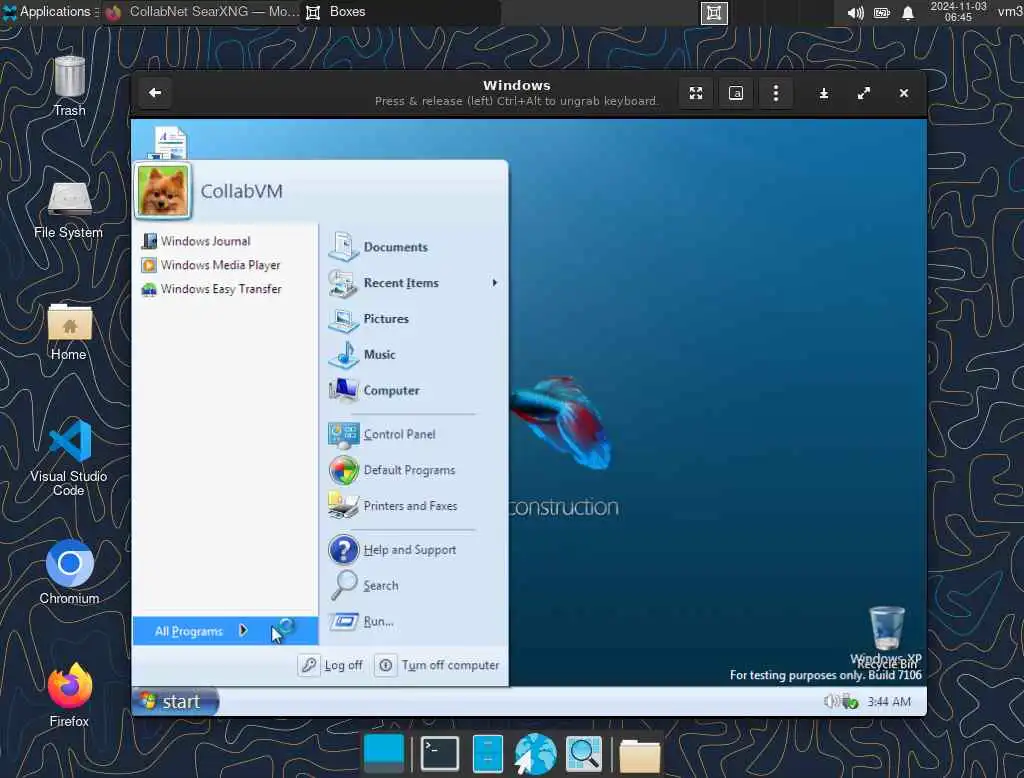Open application finder magnifier in dock
Viewport: 1024px width, 778px height.
(x=584, y=754)
